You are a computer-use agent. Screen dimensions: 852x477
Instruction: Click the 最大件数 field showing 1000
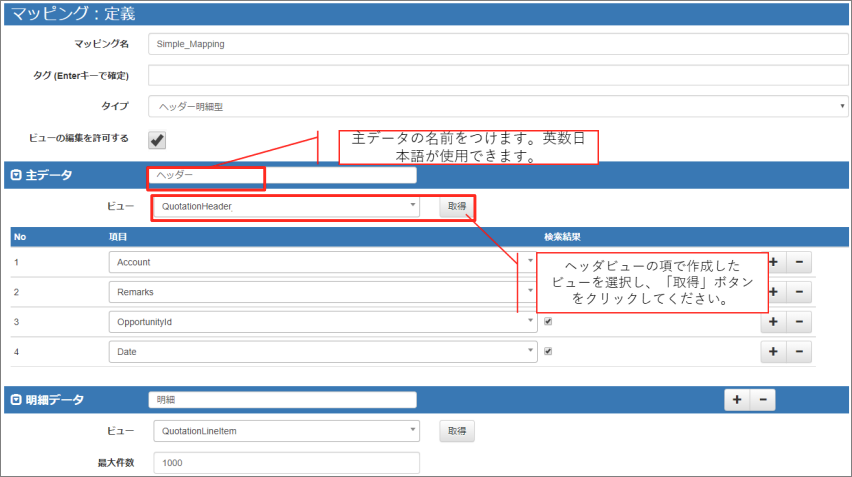pos(286,463)
